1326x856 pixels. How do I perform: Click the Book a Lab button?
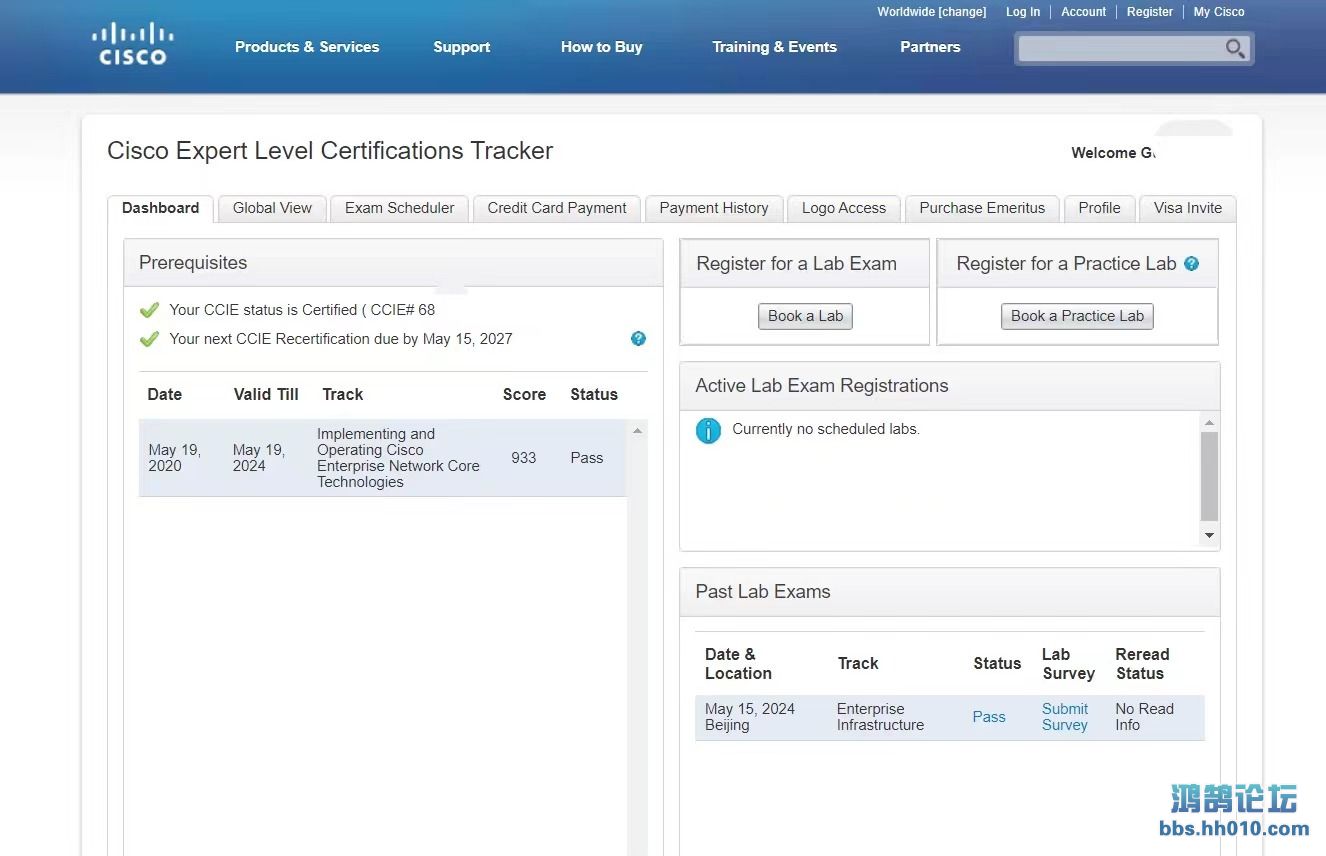point(805,316)
